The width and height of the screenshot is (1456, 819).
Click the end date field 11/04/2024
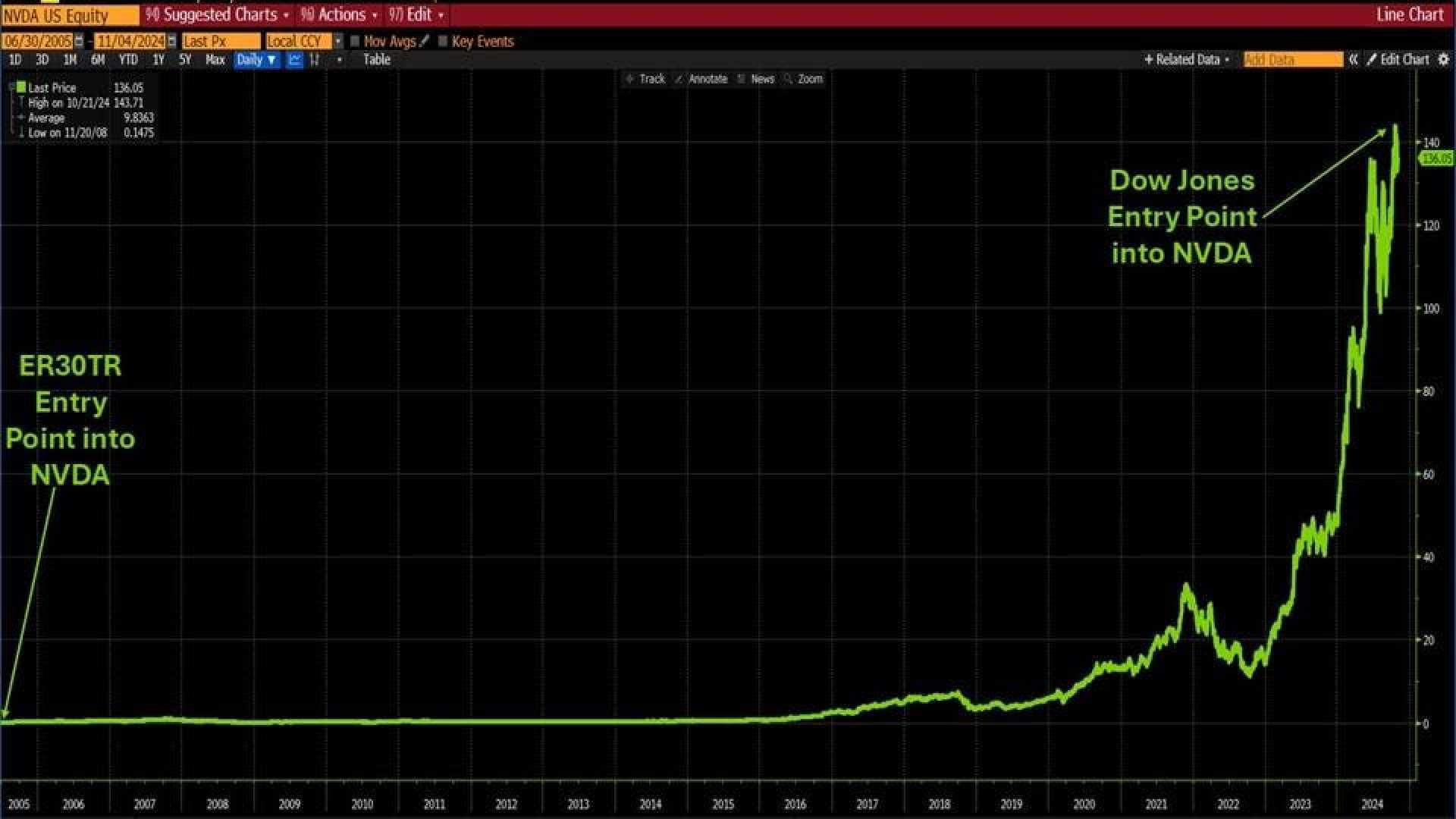pos(130,41)
